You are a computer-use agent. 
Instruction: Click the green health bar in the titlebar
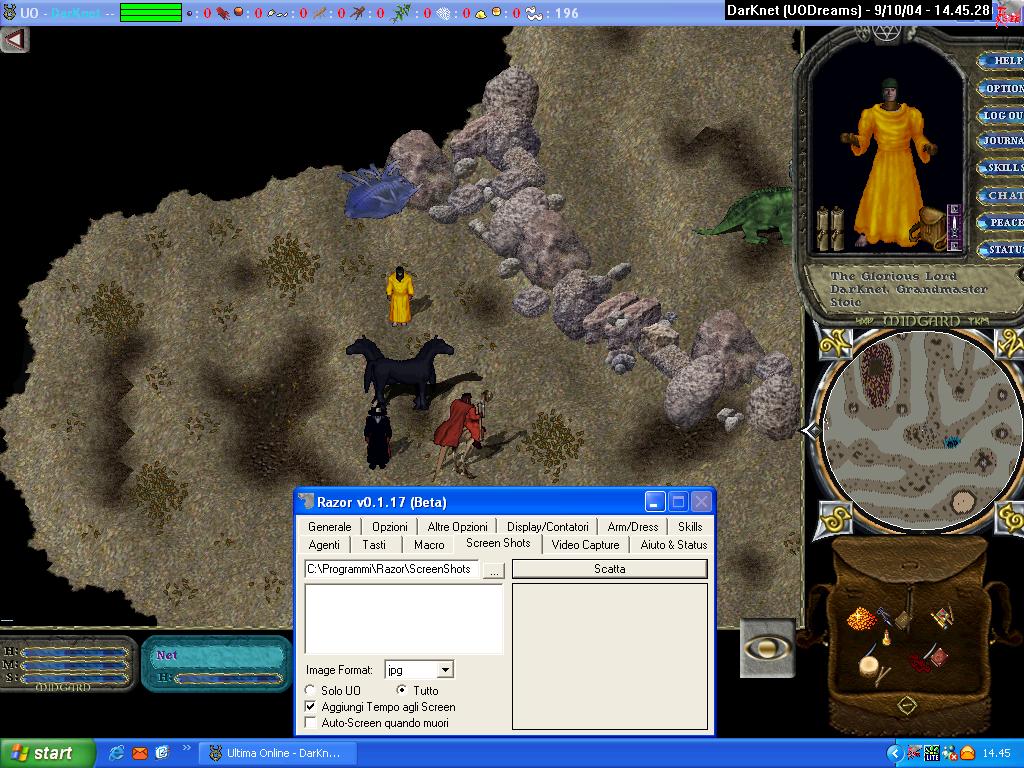pyautogui.click(x=151, y=13)
